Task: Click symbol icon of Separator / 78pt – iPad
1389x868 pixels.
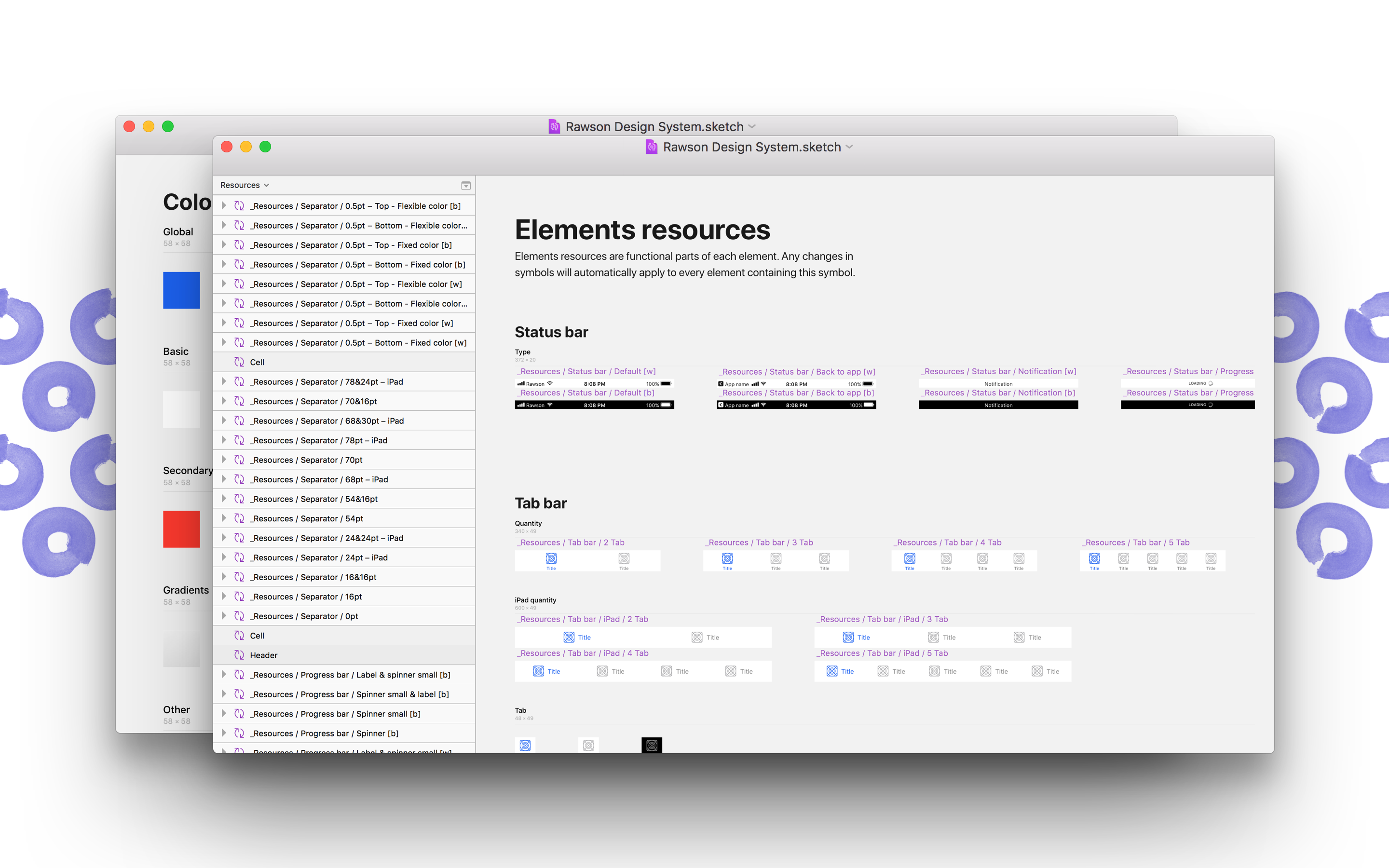Action: coord(239,440)
